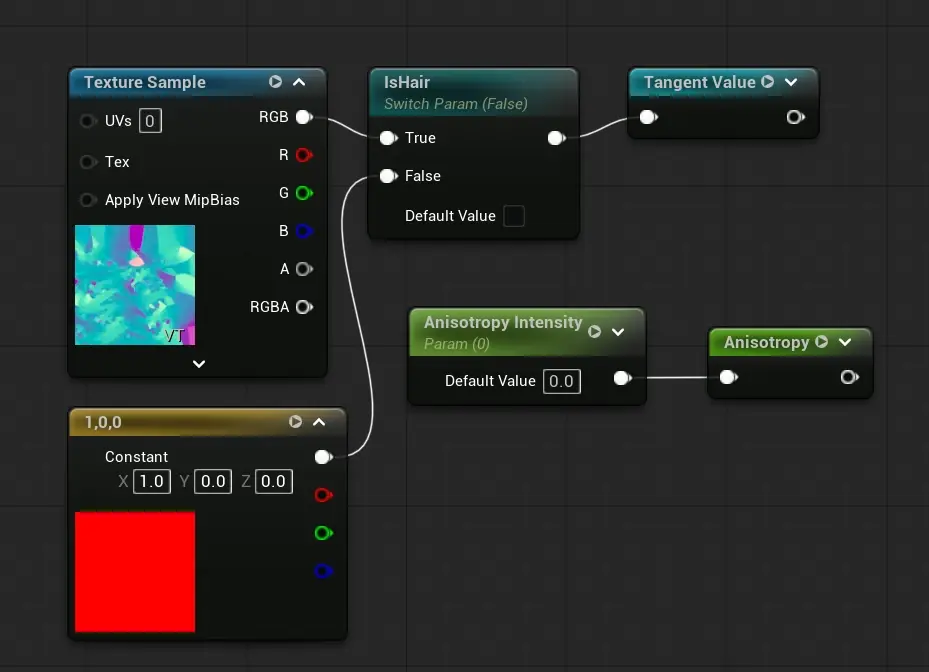This screenshot has width=929, height=672.
Task: Click the preview play icon on Anisotropy Intensity
Action: coord(594,331)
